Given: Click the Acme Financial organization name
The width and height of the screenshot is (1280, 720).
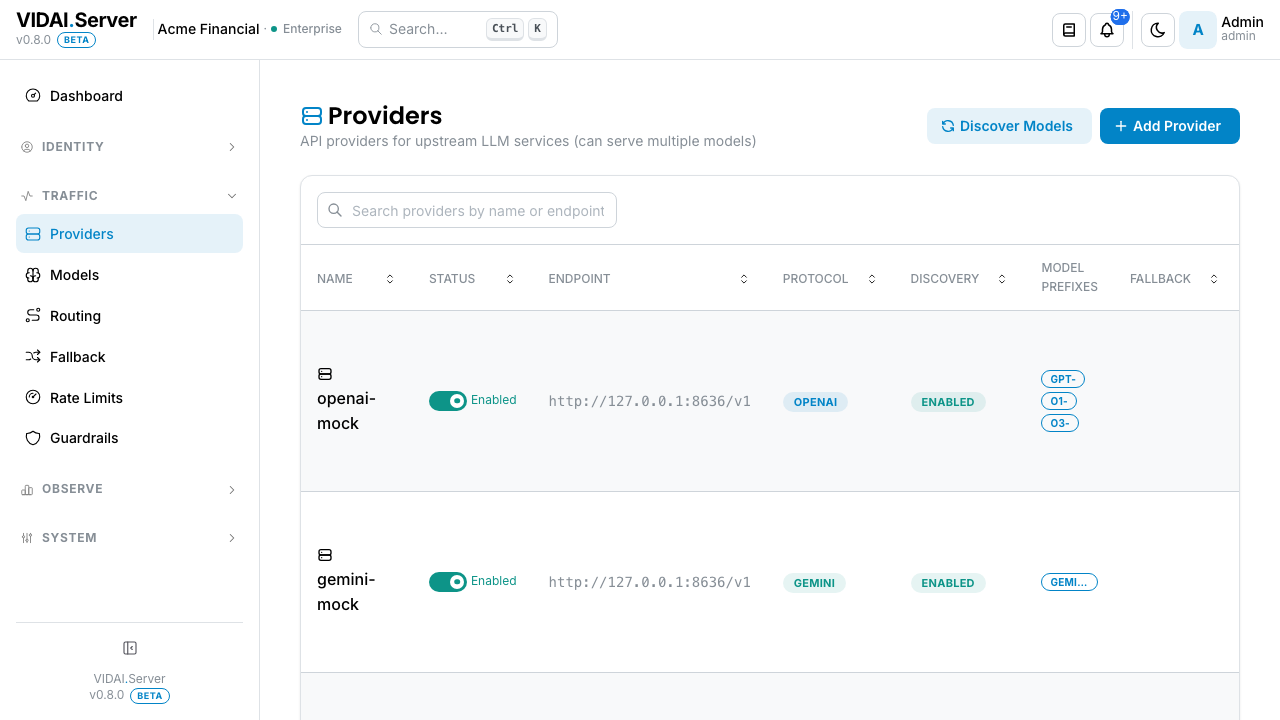Looking at the screenshot, I should tap(209, 29).
